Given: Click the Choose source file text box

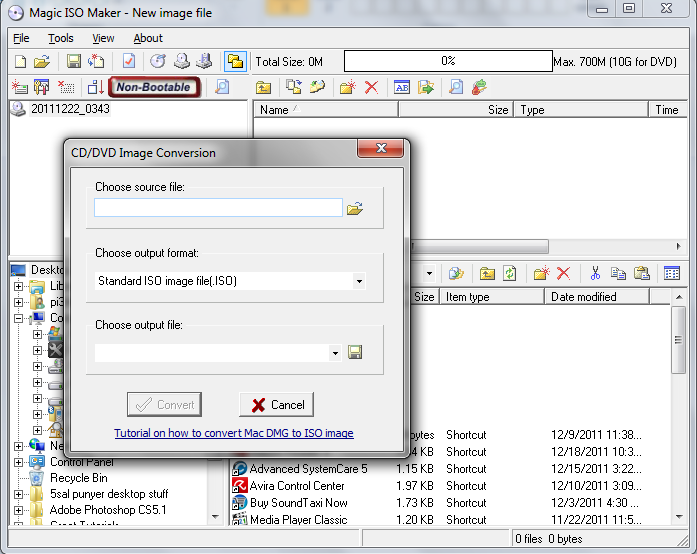Looking at the screenshot, I should click(x=218, y=208).
